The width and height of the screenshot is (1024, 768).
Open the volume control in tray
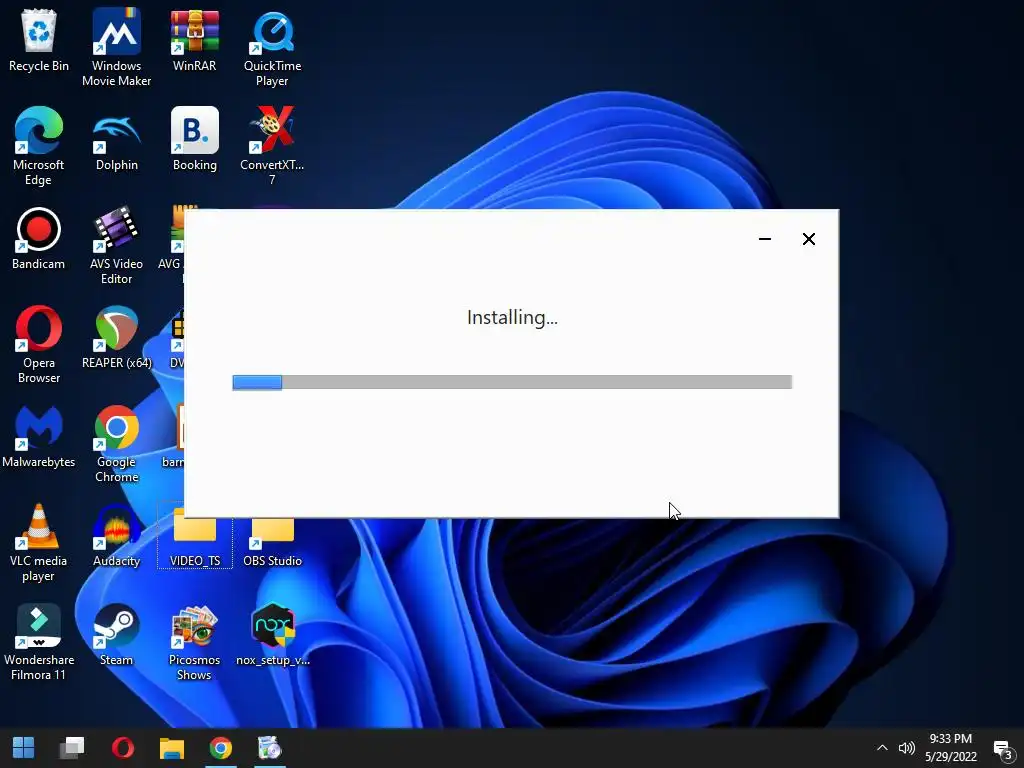(x=906, y=748)
